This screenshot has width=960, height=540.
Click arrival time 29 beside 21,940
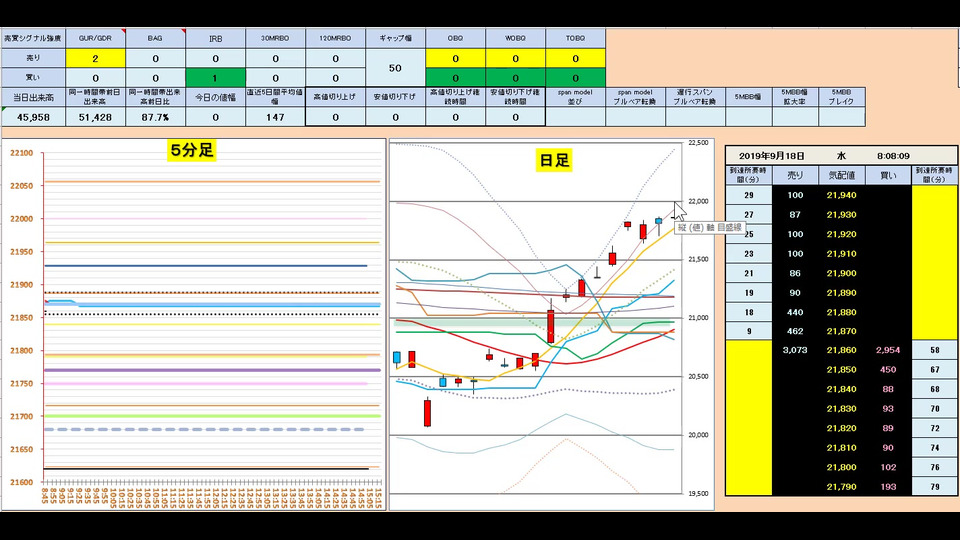pyautogui.click(x=749, y=195)
